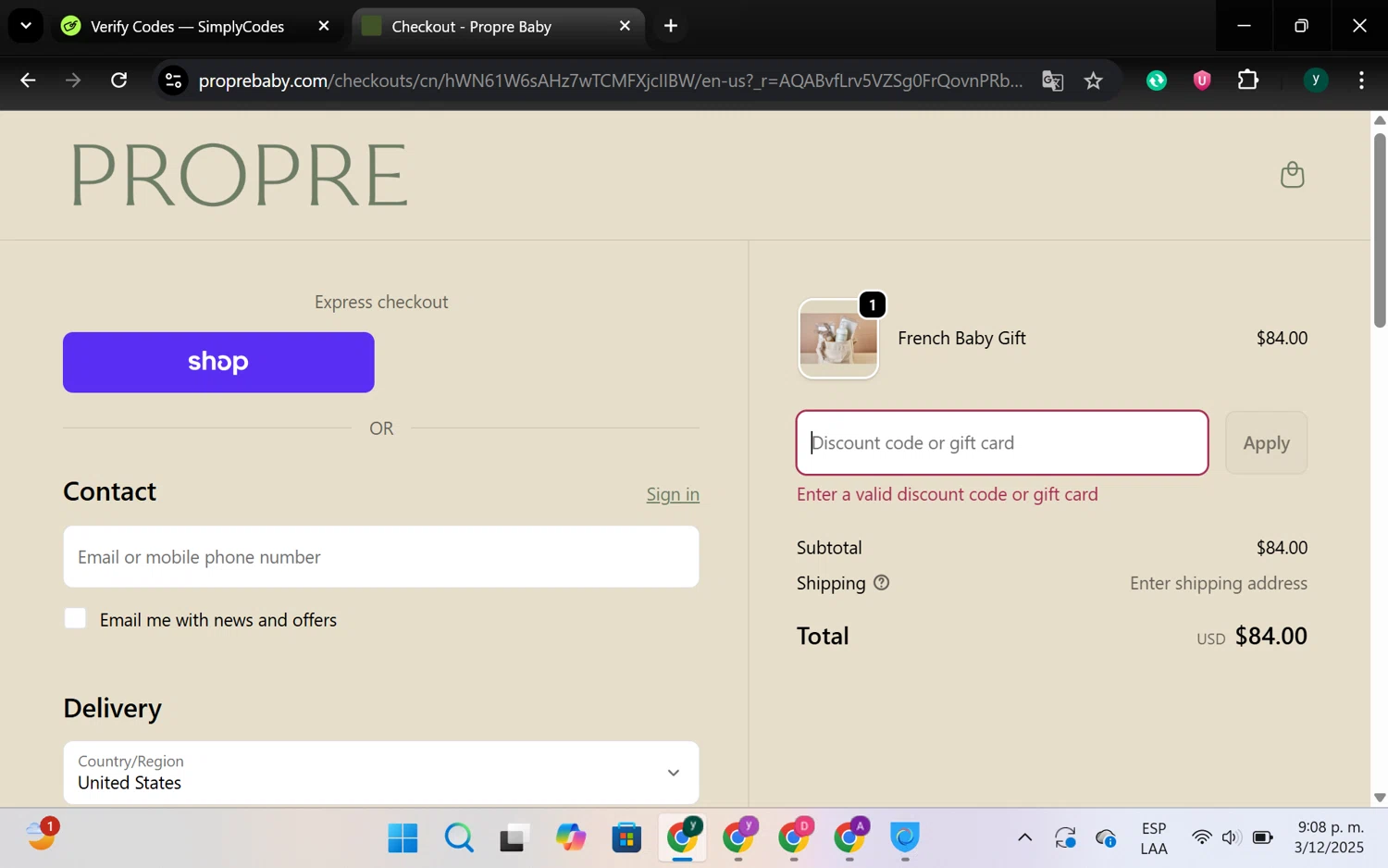The width and height of the screenshot is (1388, 868).
Task: Open the Chrome profile avatar y
Action: (1316, 81)
